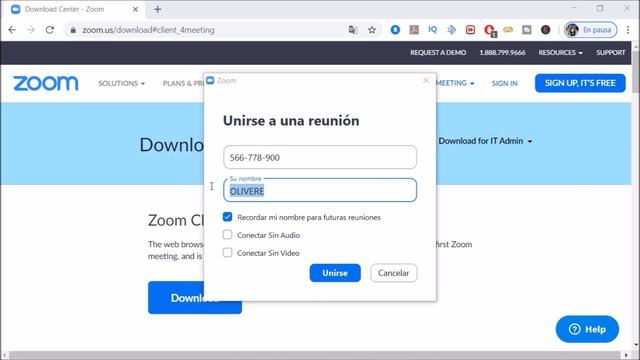Click the SIGN IN link
This screenshot has height=360, width=640.
pos(504,83)
